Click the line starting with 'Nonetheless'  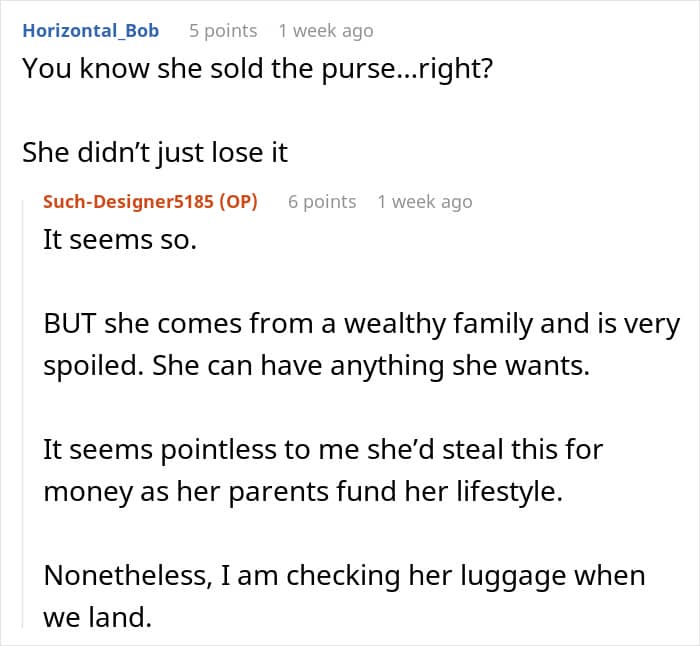point(344,575)
